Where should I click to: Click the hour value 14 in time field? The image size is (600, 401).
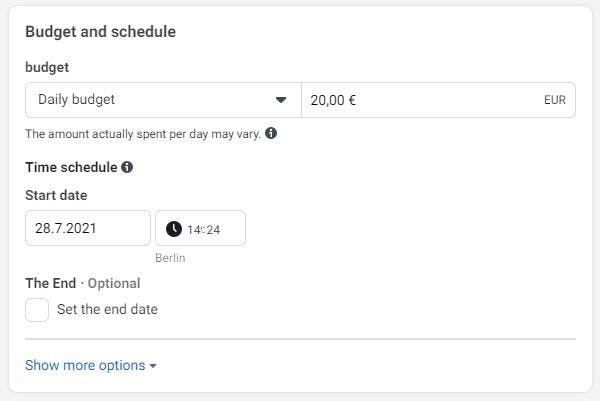pyautogui.click(x=194, y=229)
